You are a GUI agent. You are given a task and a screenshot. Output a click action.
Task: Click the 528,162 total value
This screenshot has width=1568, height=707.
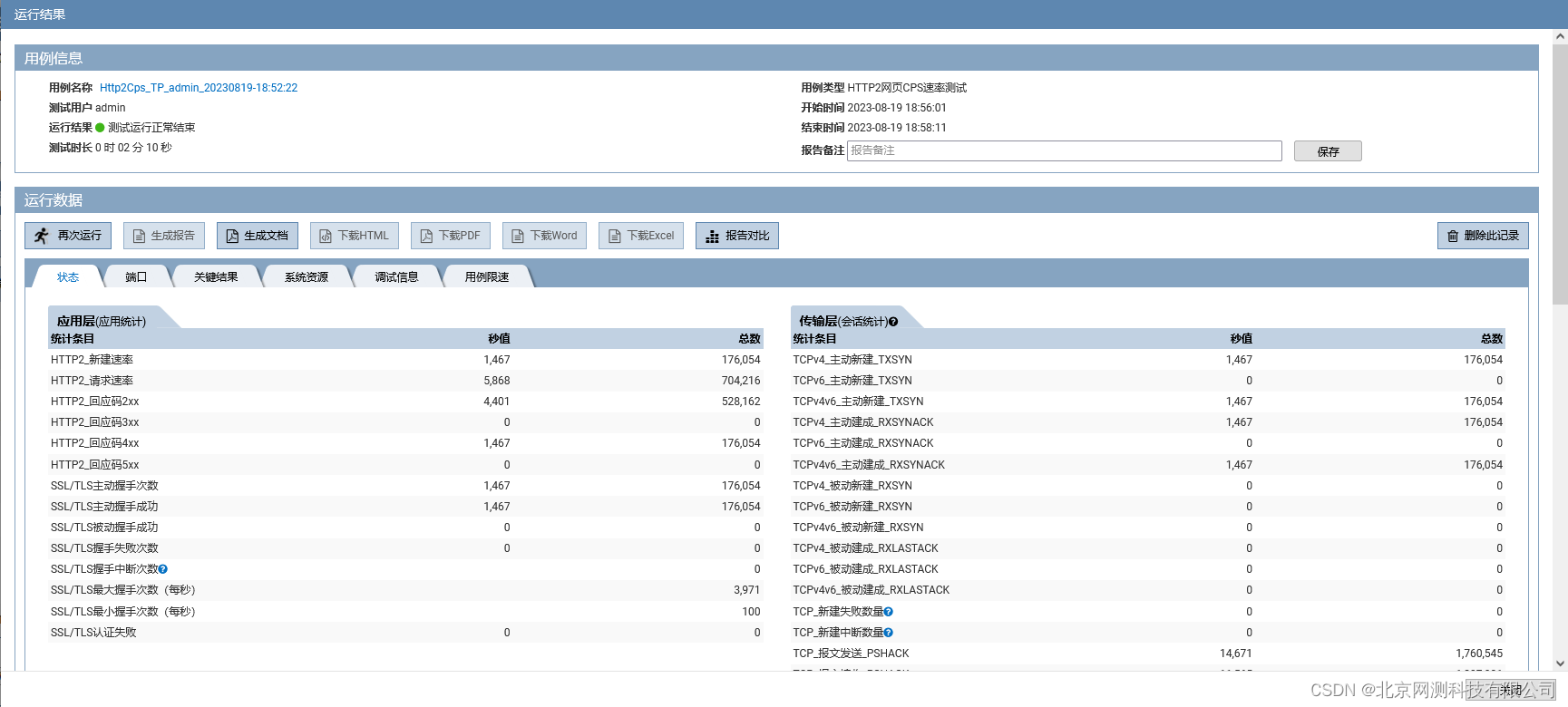(741, 402)
